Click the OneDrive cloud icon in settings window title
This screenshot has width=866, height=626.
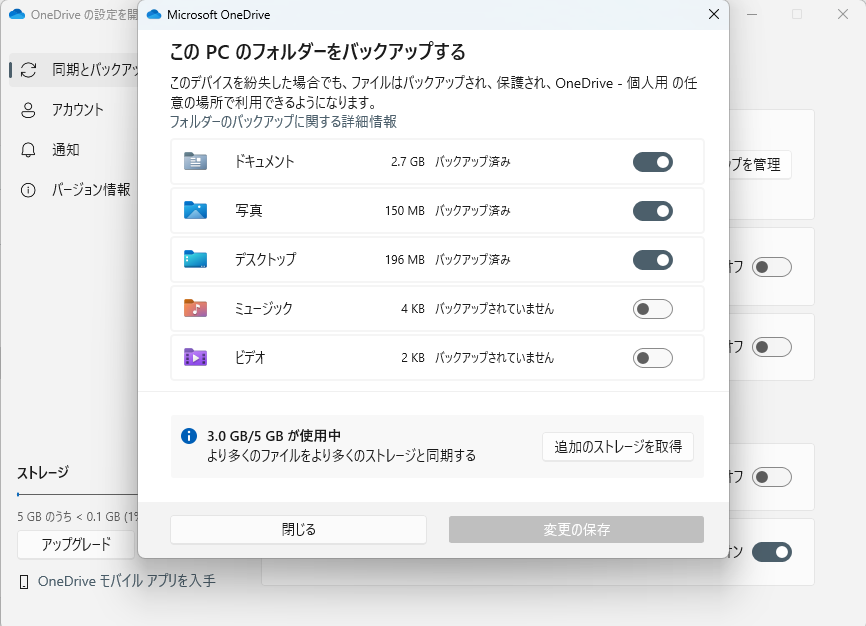tap(17, 14)
